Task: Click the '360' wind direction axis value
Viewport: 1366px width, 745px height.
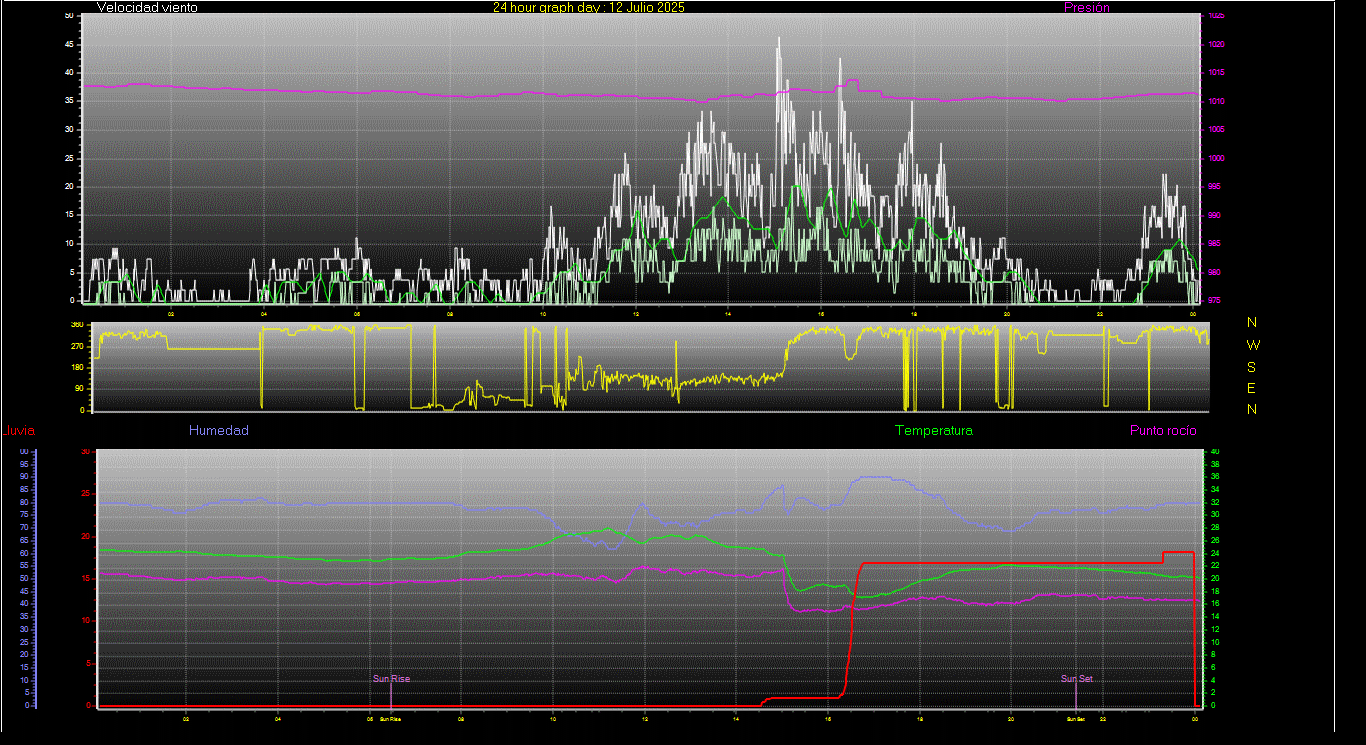Action: (x=77, y=325)
